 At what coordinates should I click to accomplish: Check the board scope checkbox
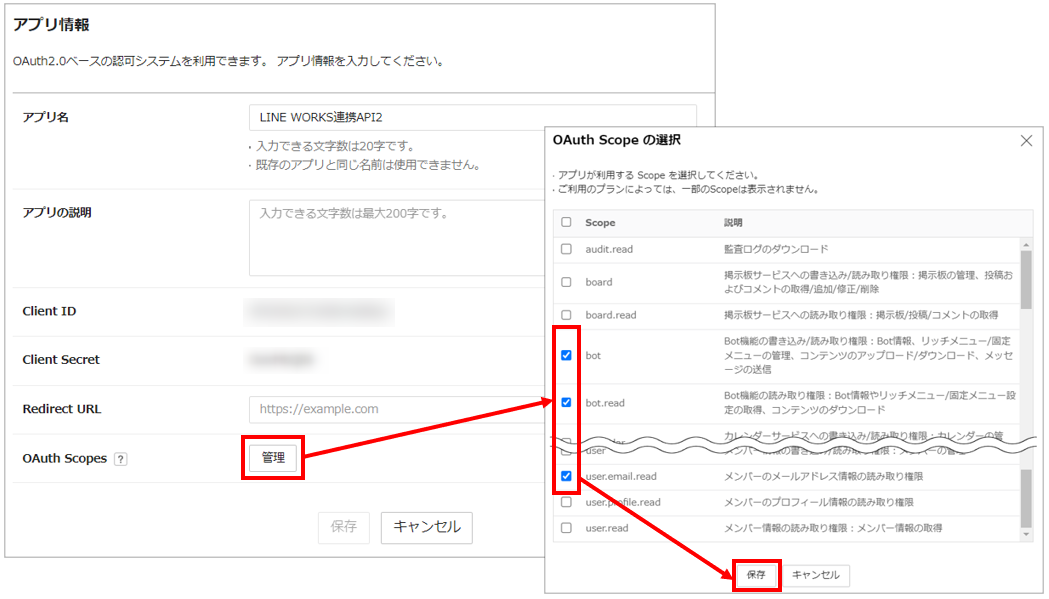tap(566, 282)
